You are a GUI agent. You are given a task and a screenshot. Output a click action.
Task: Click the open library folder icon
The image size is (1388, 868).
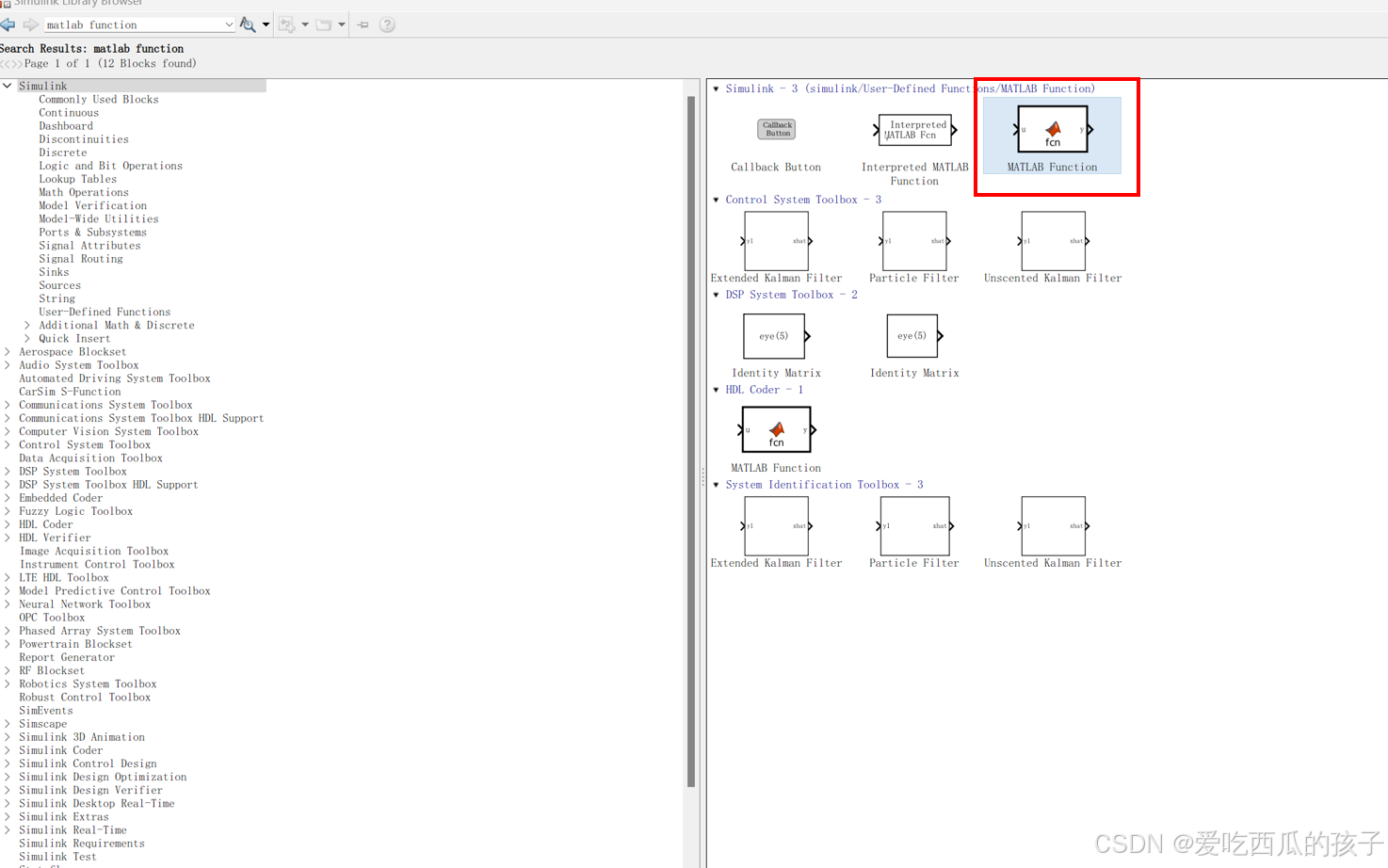(x=324, y=24)
